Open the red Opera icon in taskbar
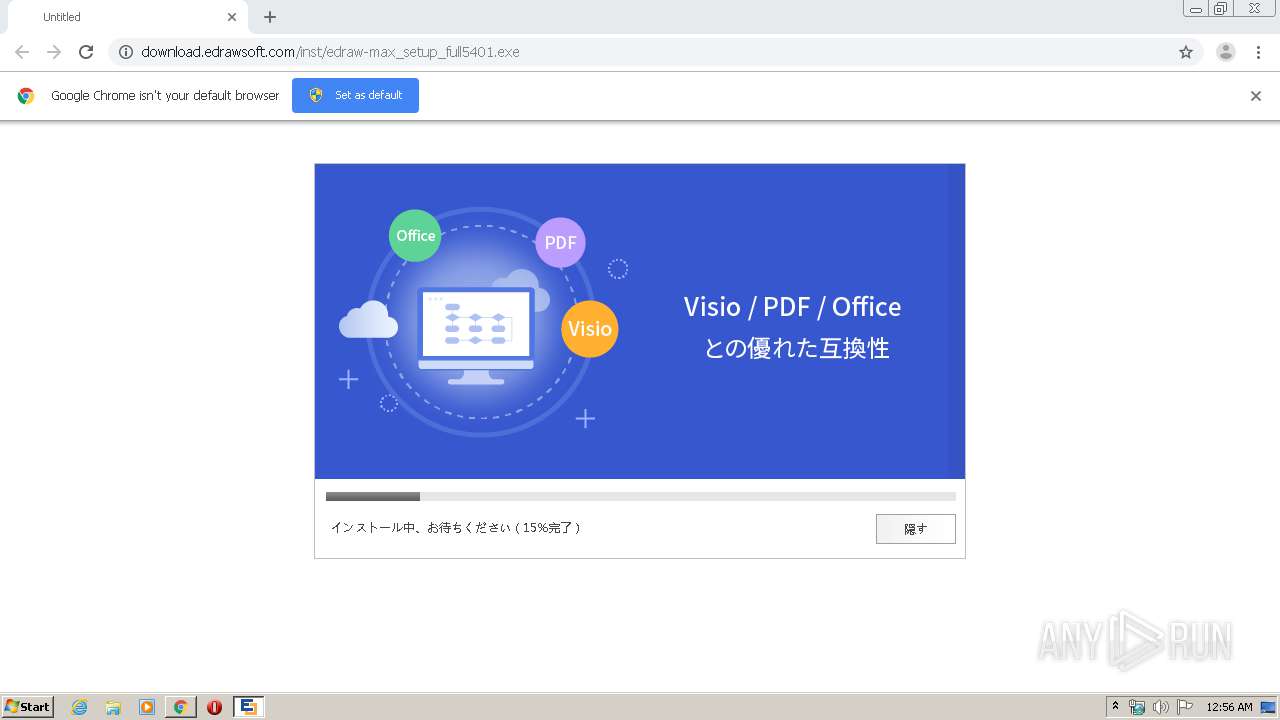 pyautogui.click(x=214, y=707)
